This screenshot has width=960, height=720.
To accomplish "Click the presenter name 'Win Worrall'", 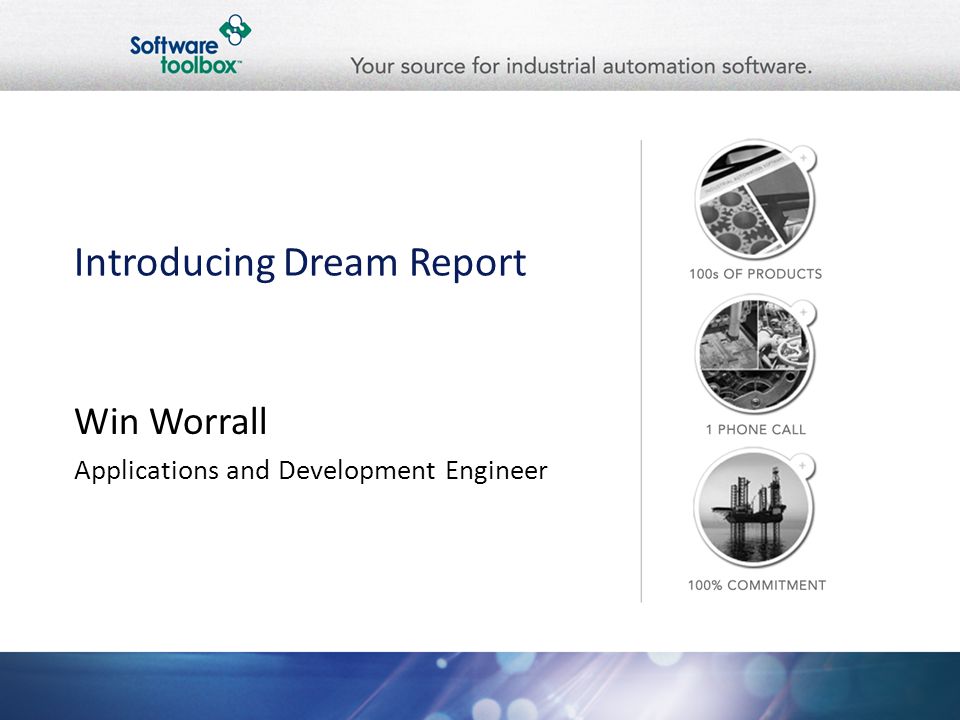I will (171, 421).
